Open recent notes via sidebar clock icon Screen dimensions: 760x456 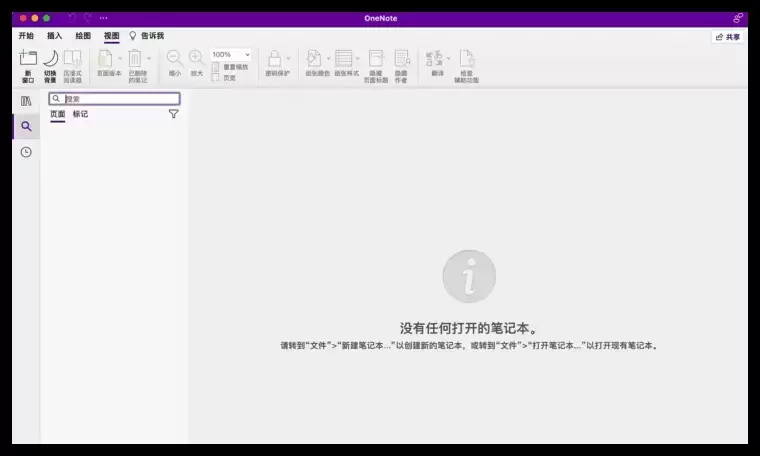pyautogui.click(x=26, y=152)
